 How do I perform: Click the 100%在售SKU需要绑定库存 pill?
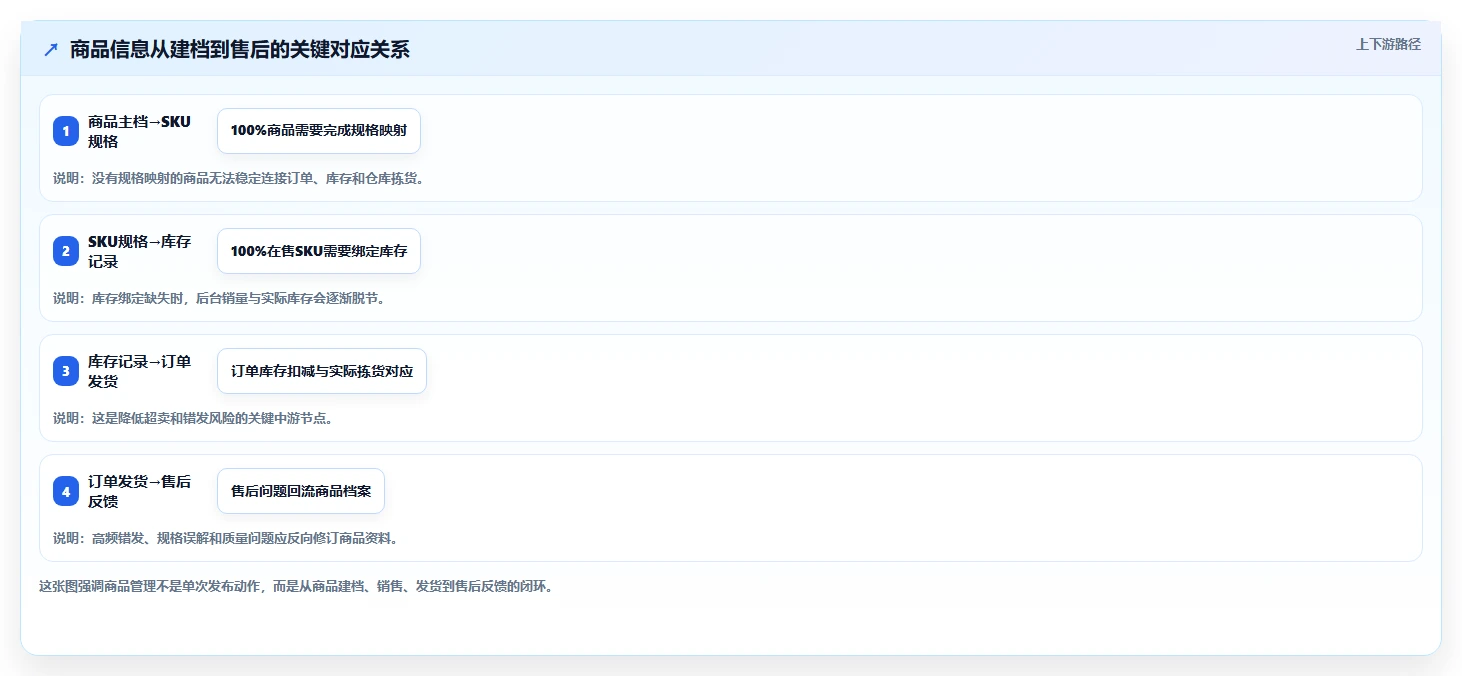point(319,251)
